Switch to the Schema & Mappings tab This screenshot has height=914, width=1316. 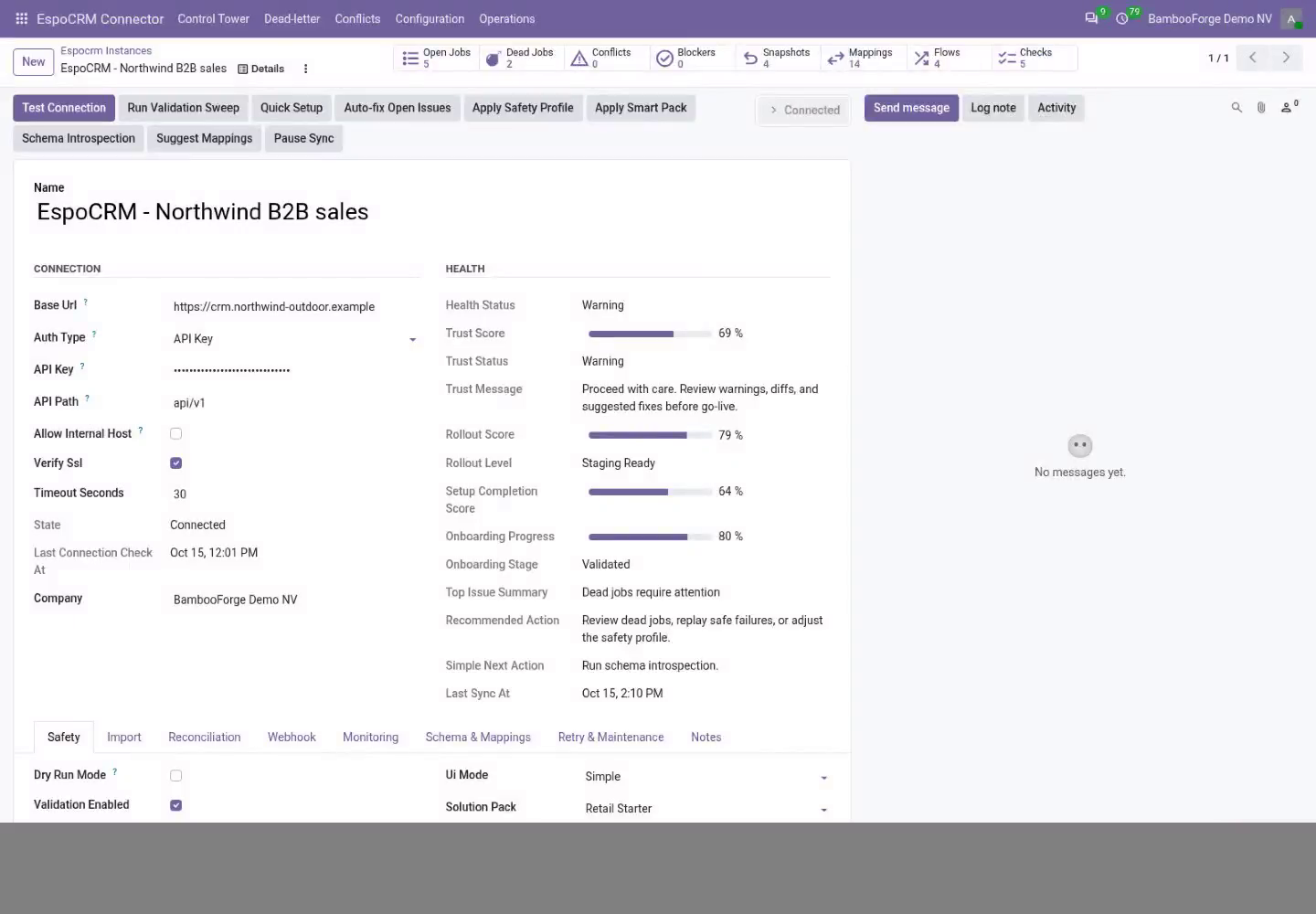478,738
